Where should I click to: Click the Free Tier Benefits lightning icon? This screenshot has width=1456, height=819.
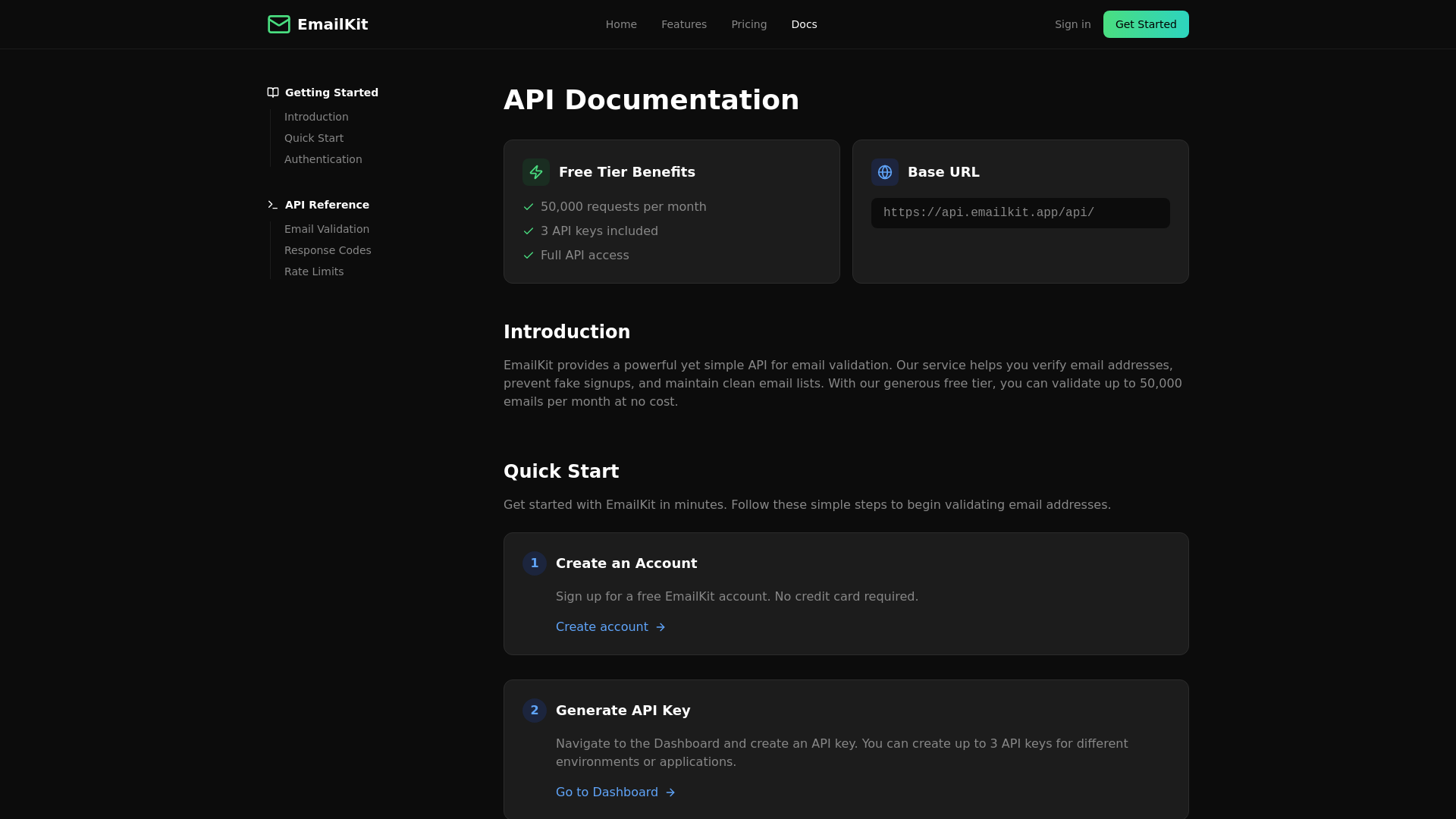536,172
